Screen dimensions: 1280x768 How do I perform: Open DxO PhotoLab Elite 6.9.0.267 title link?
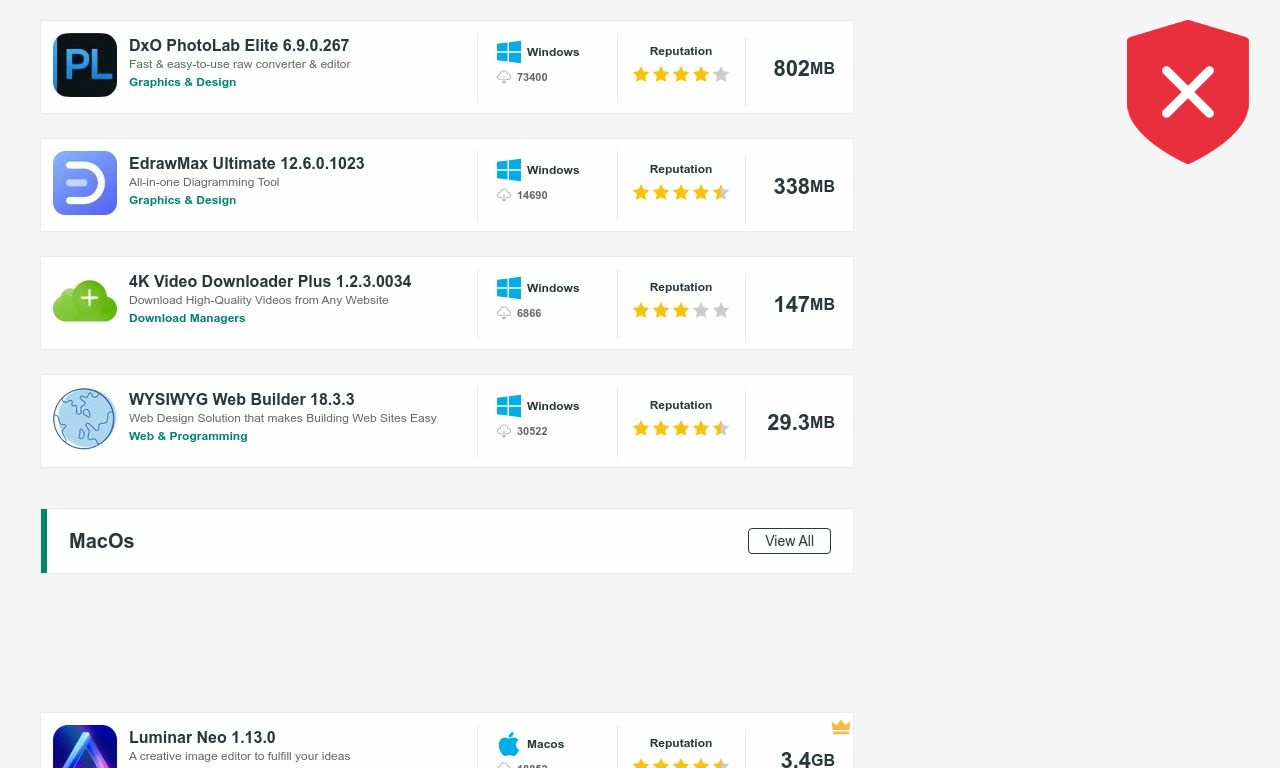click(239, 45)
